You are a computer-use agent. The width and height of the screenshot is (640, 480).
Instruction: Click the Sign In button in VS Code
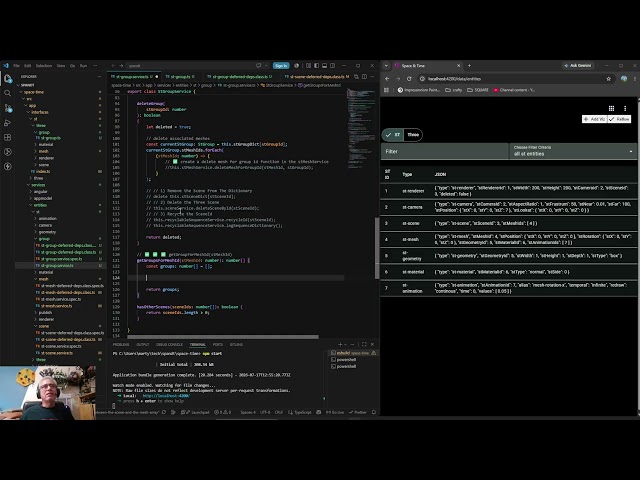tap(281, 66)
